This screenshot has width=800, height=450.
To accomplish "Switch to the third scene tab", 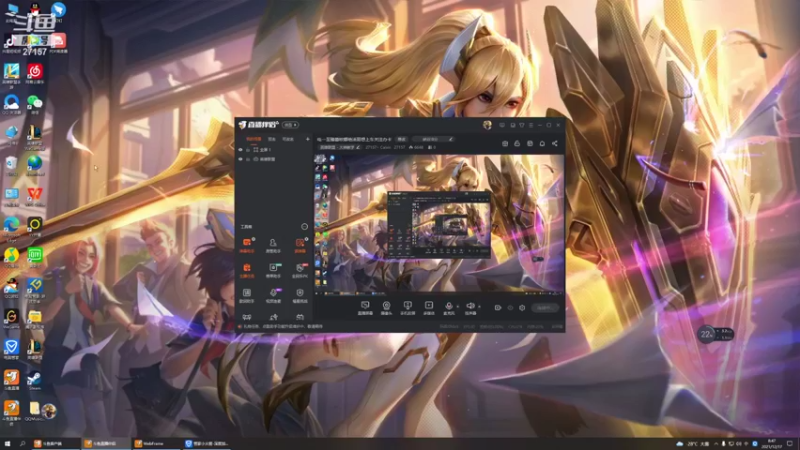I will click(288, 139).
